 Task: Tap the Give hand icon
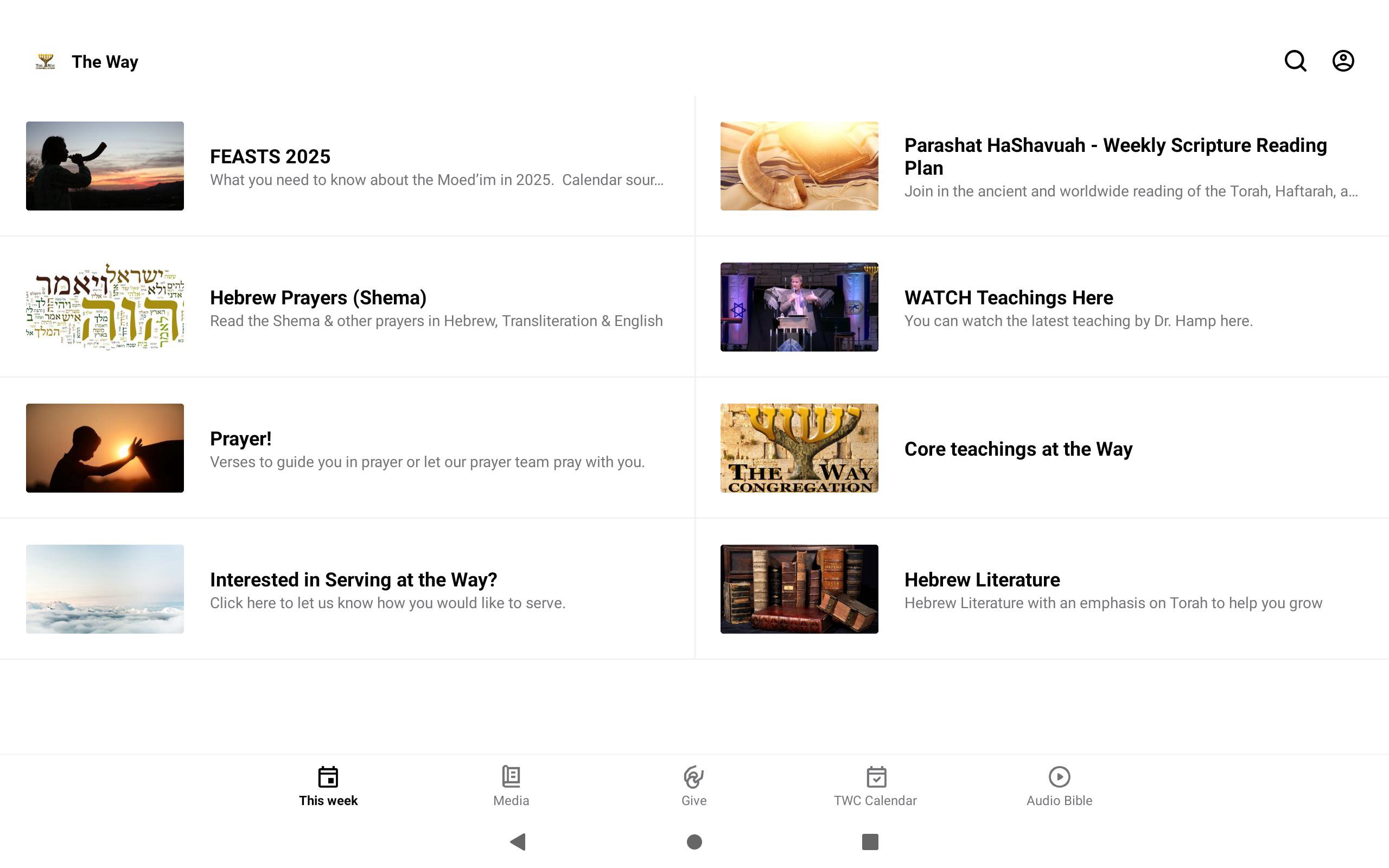(693, 777)
